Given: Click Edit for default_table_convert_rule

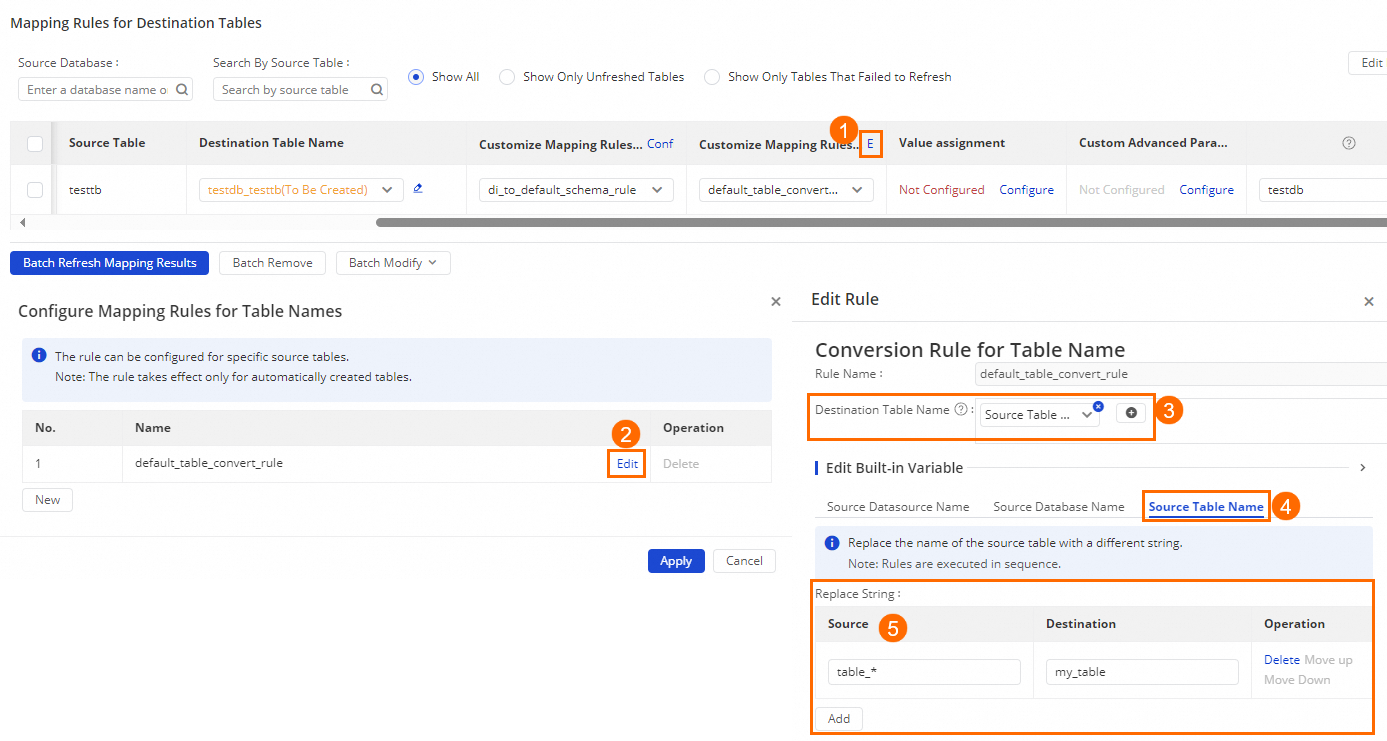Looking at the screenshot, I should coord(627,464).
